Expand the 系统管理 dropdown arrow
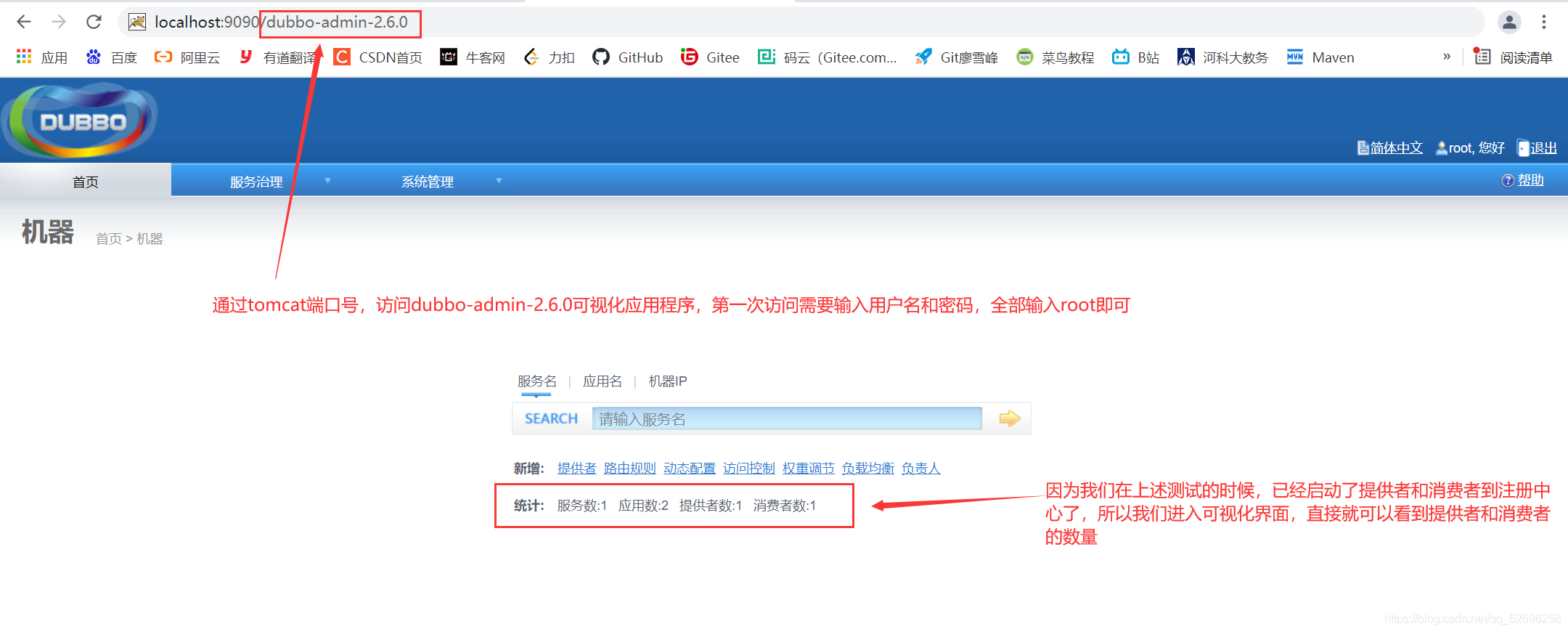Screen dimensions: 1568x632 (x=499, y=181)
